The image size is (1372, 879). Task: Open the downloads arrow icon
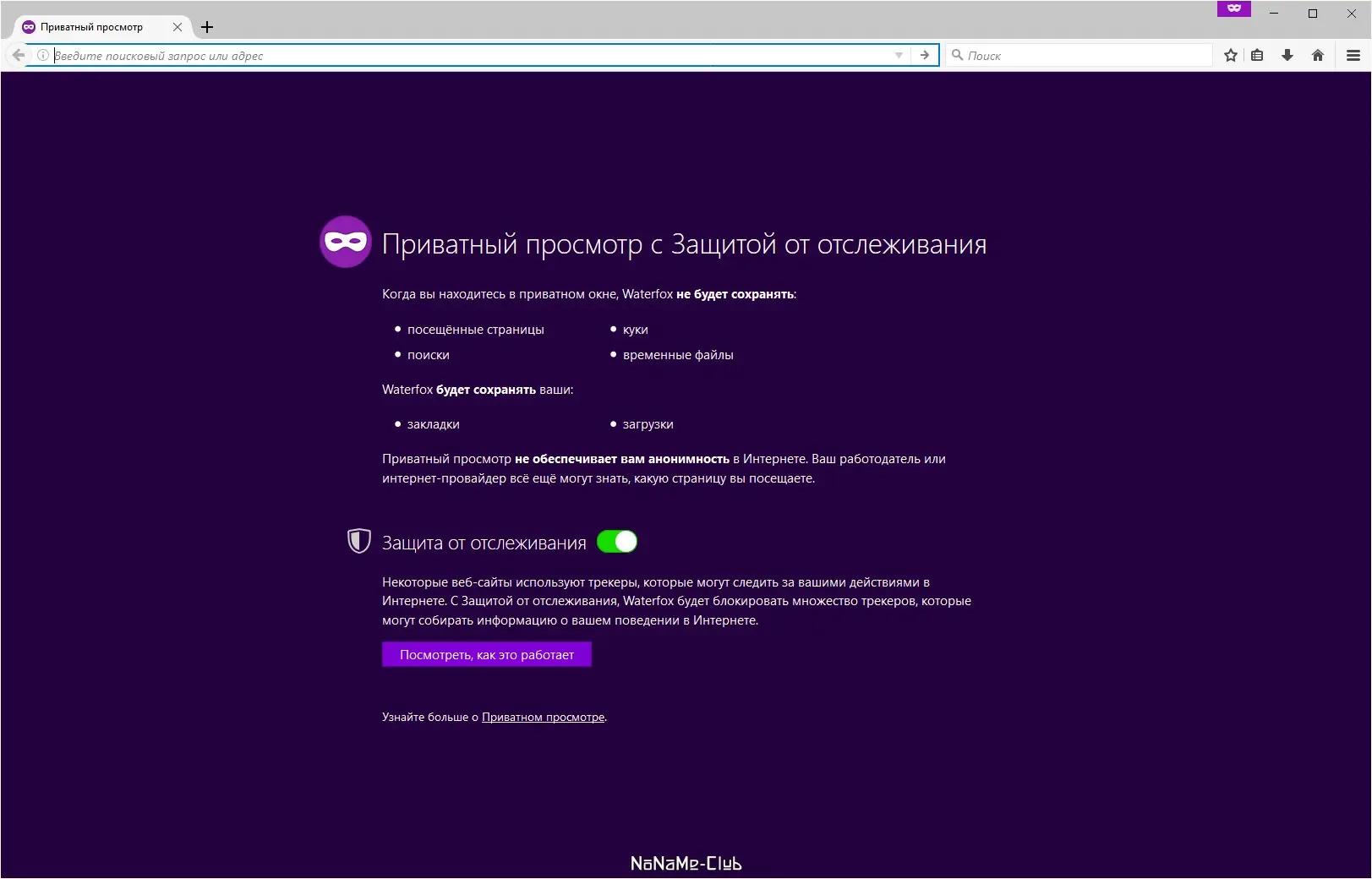click(x=1287, y=55)
